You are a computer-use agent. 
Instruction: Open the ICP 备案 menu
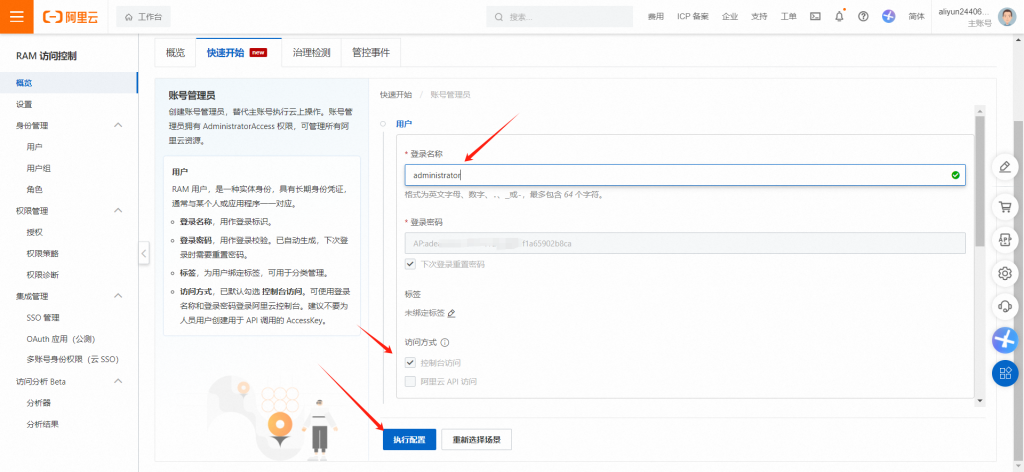[x=692, y=17]
